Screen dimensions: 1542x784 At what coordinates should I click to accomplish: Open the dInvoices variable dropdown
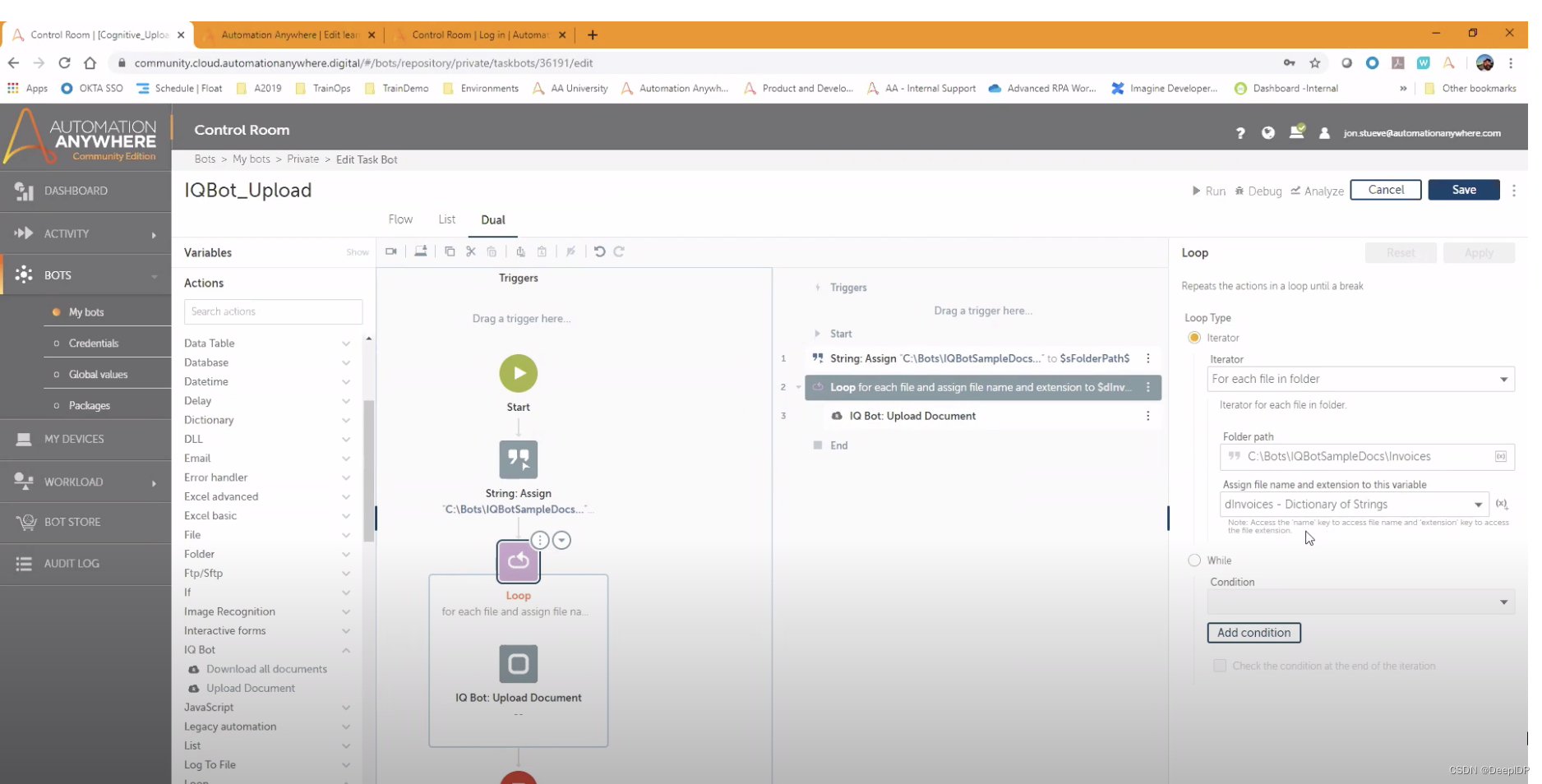point(1355,505)
